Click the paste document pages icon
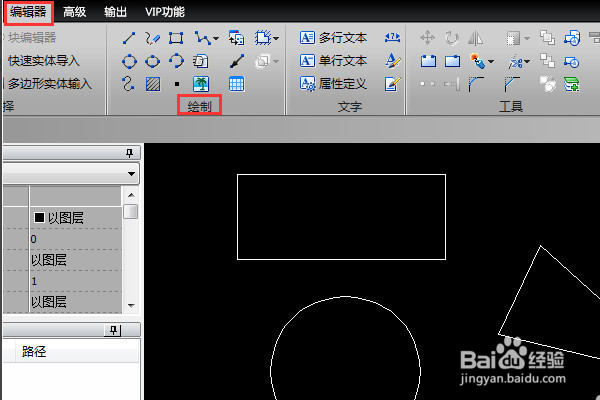The height and width of the screenshot is (400, 600). [x=200, y=61]
